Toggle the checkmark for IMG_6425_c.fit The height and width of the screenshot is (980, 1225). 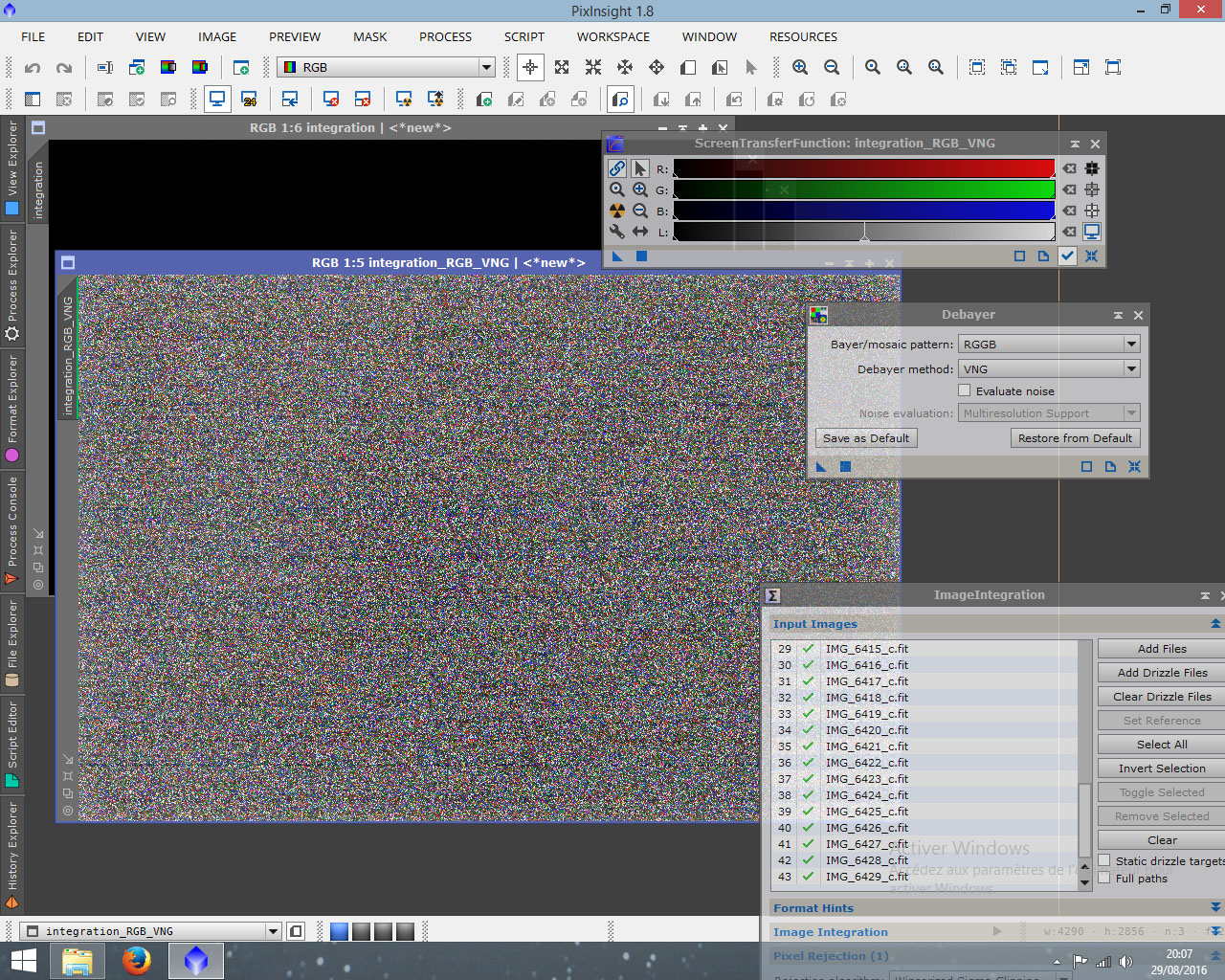click(809, 811)
